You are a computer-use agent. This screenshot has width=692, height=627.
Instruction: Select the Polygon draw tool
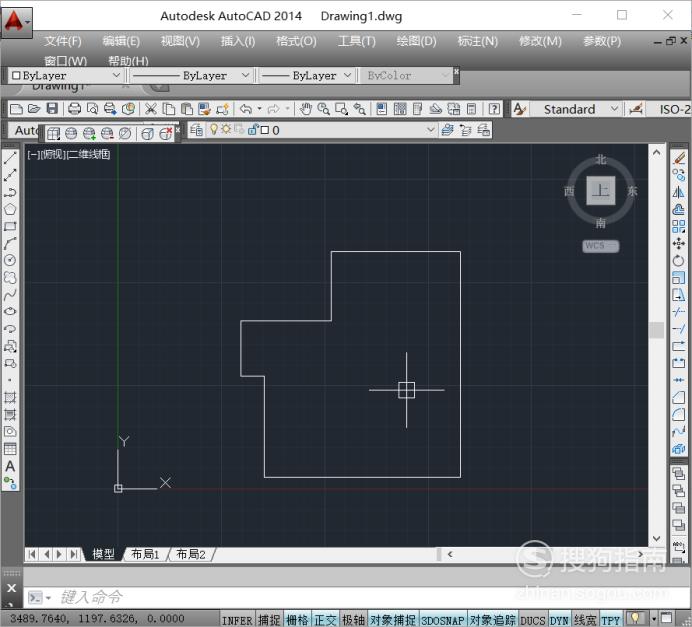click(10, 209)
